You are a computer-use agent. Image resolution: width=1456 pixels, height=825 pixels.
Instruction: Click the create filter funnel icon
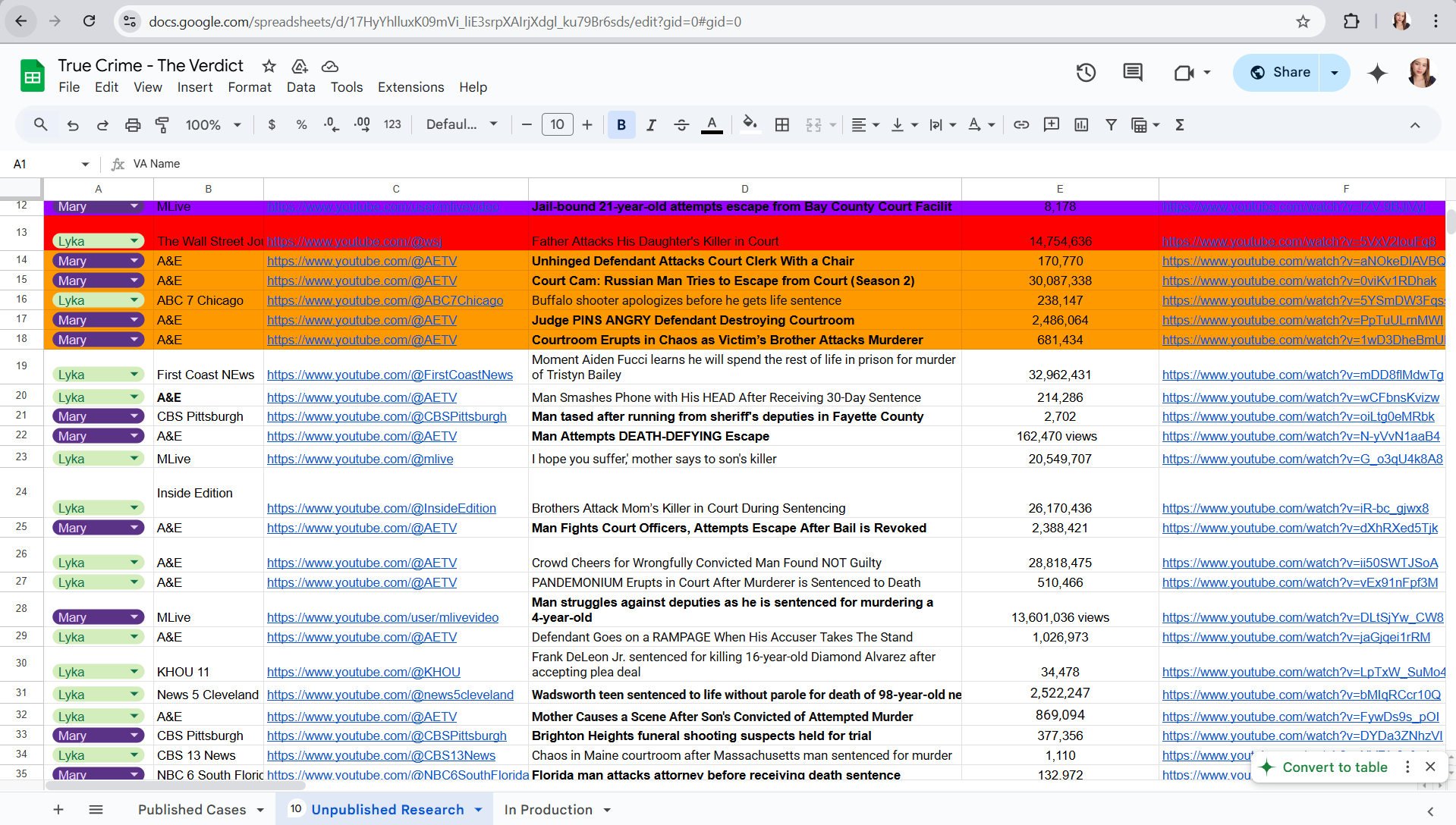point(1111,125)
